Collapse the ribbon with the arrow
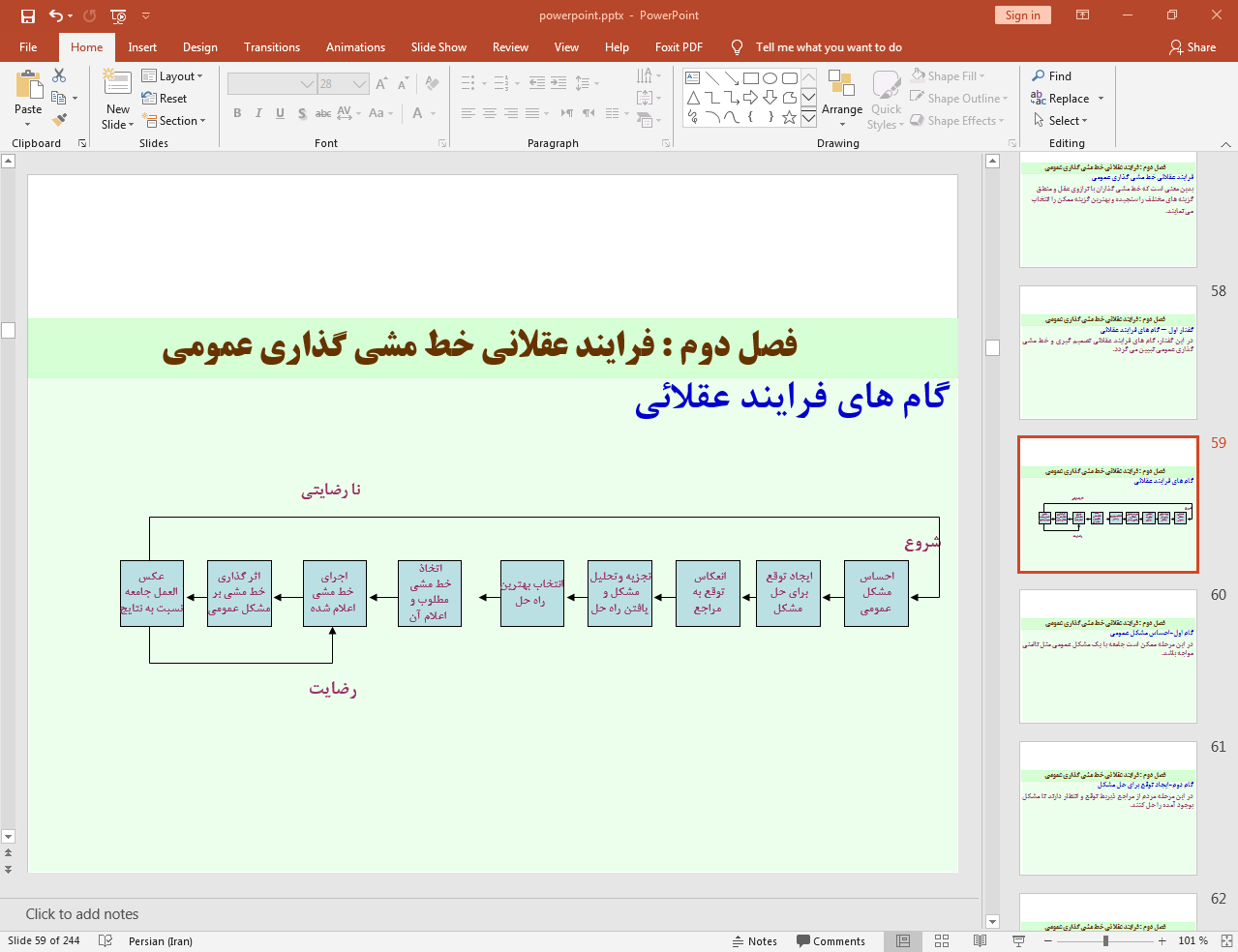 tap(1225, 144)
